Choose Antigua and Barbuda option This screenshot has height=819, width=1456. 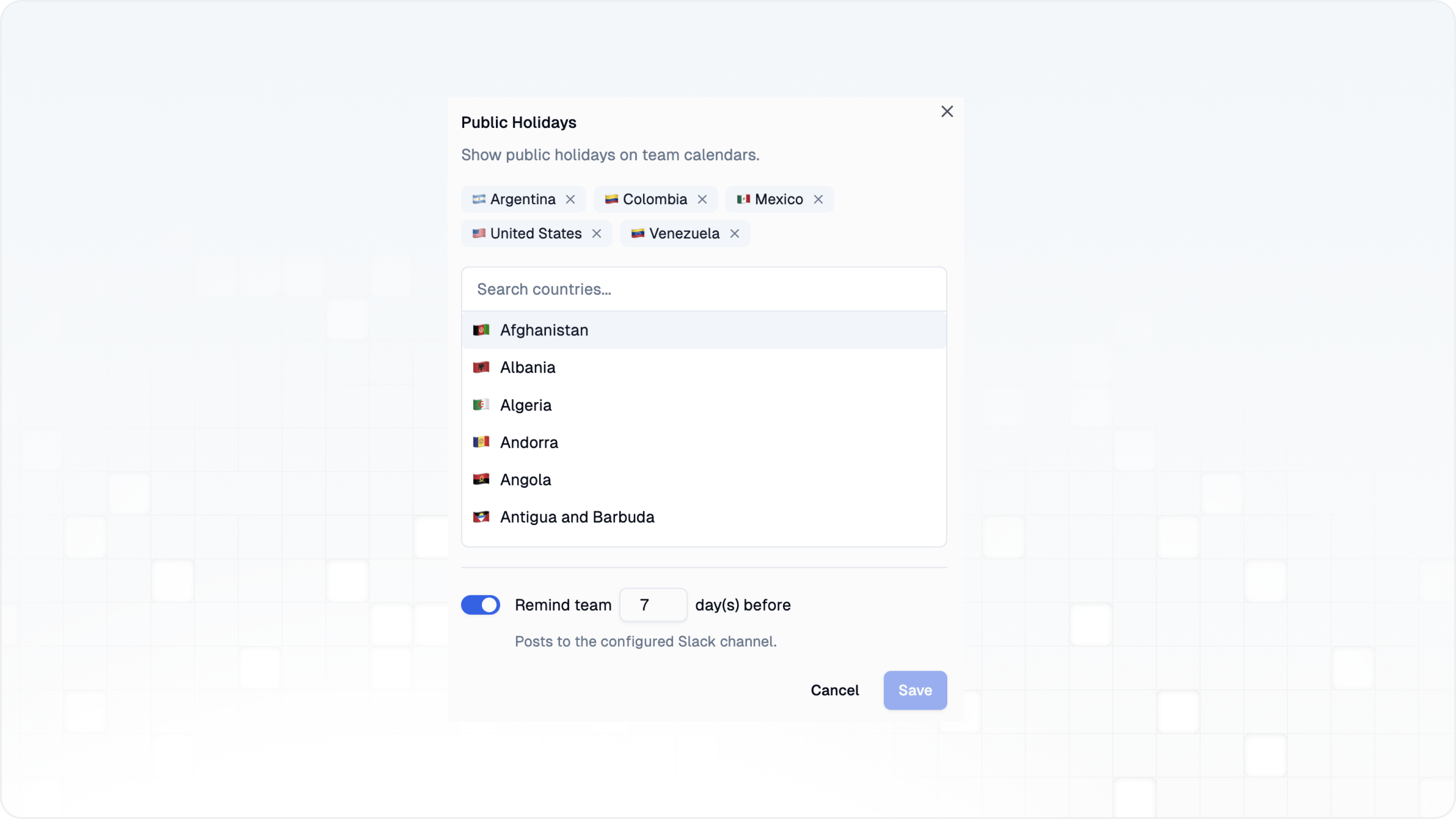click(576, 517)
